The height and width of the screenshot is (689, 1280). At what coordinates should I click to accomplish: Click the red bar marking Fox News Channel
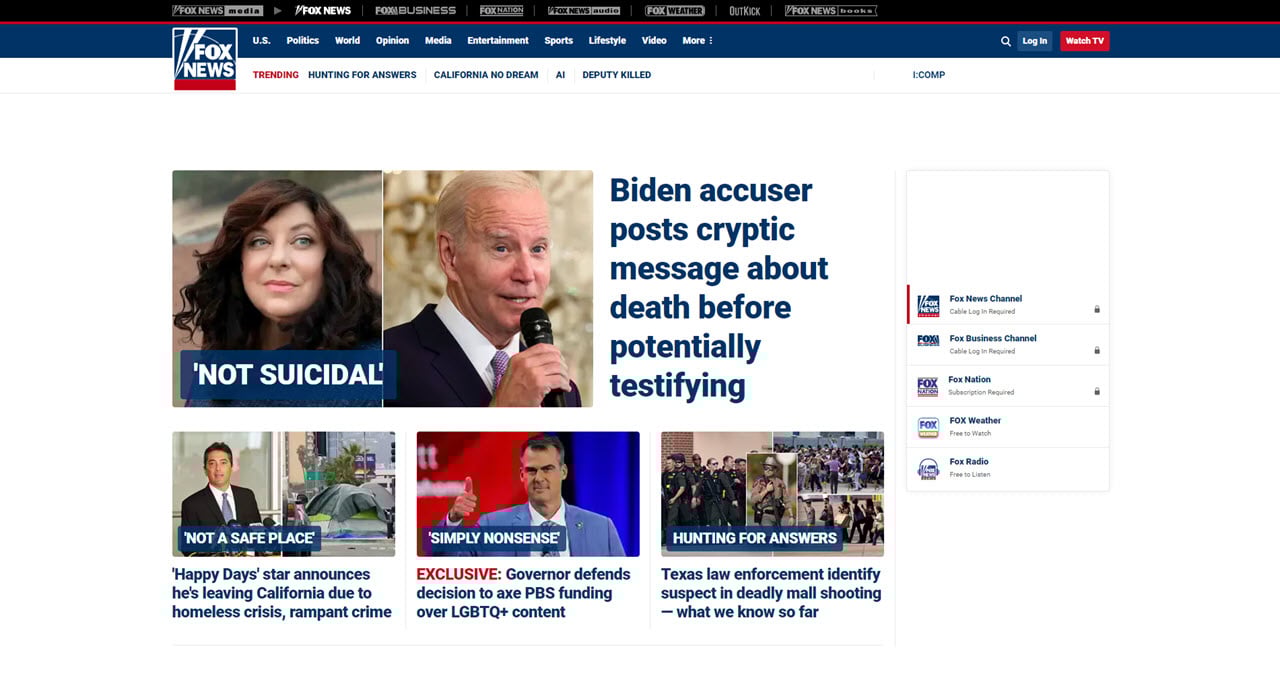[909, 304]
